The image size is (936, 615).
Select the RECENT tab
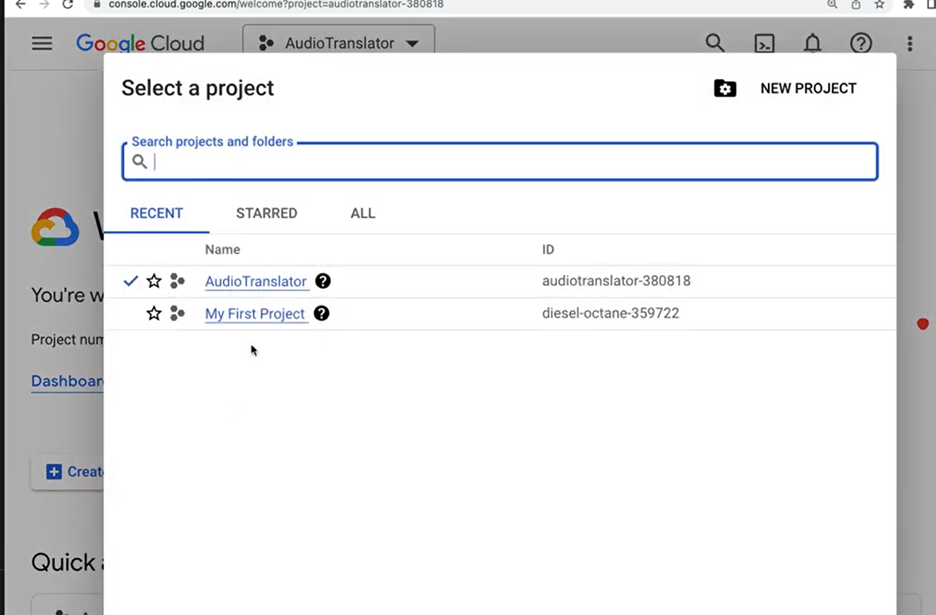click(156, 213)
